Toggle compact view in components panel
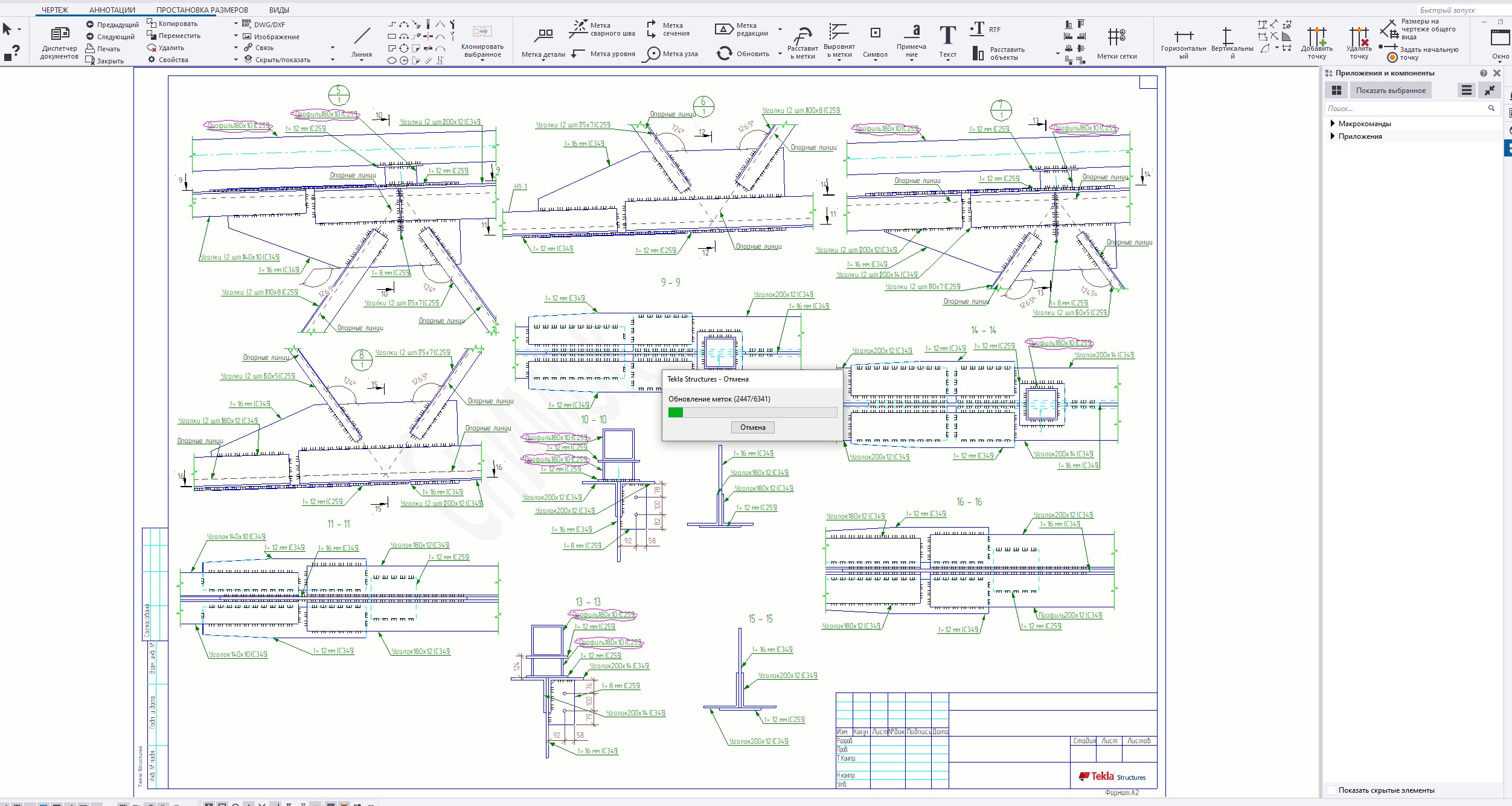The image size is (1512, 806). coord(1490,91)
